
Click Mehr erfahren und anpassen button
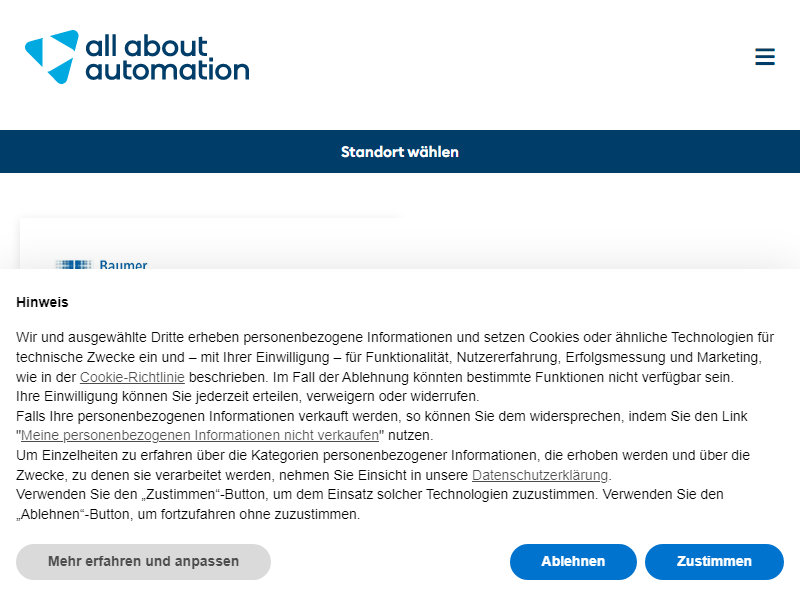point(143,562)
